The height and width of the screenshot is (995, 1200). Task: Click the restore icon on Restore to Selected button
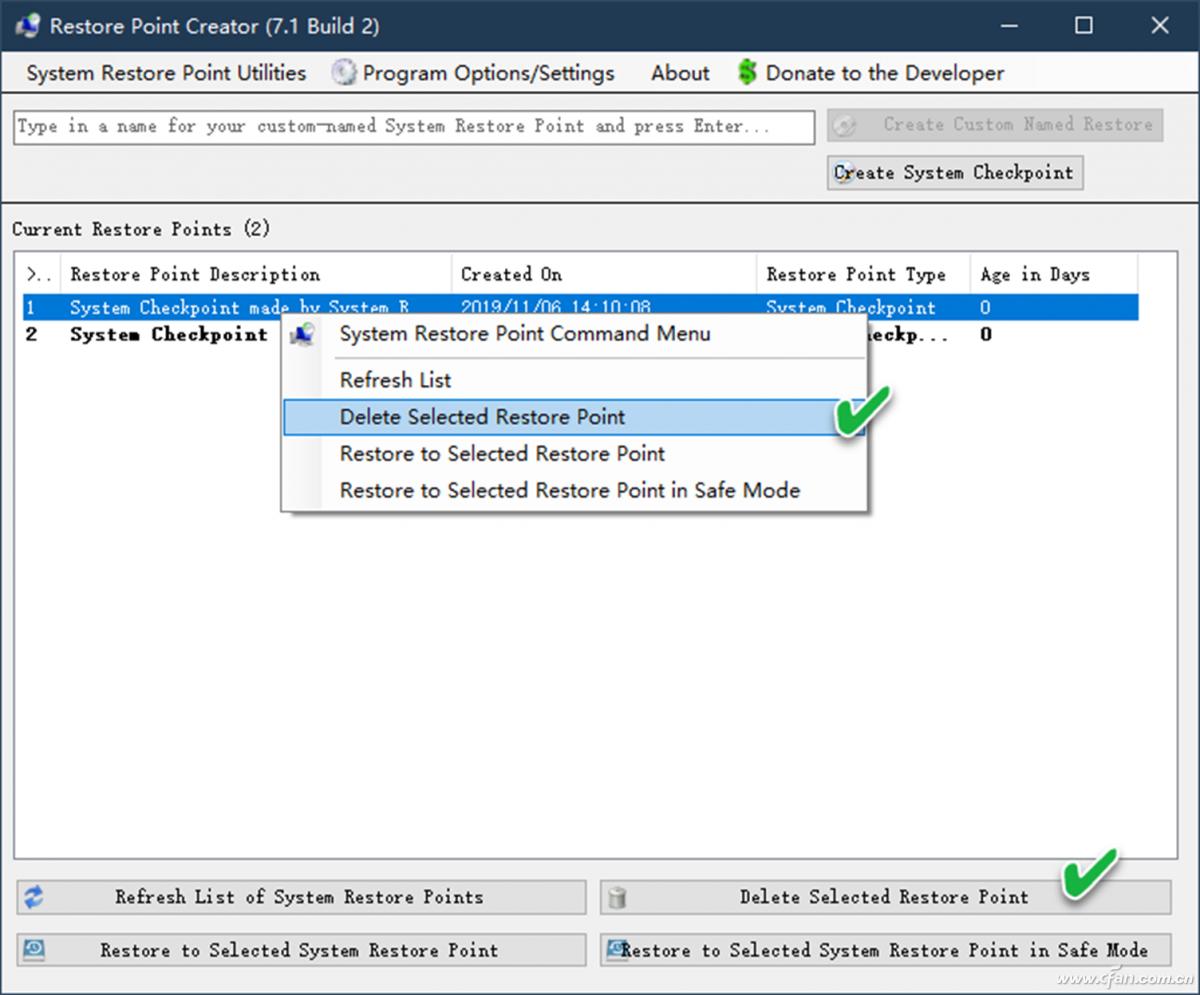[x=34, y=950]
